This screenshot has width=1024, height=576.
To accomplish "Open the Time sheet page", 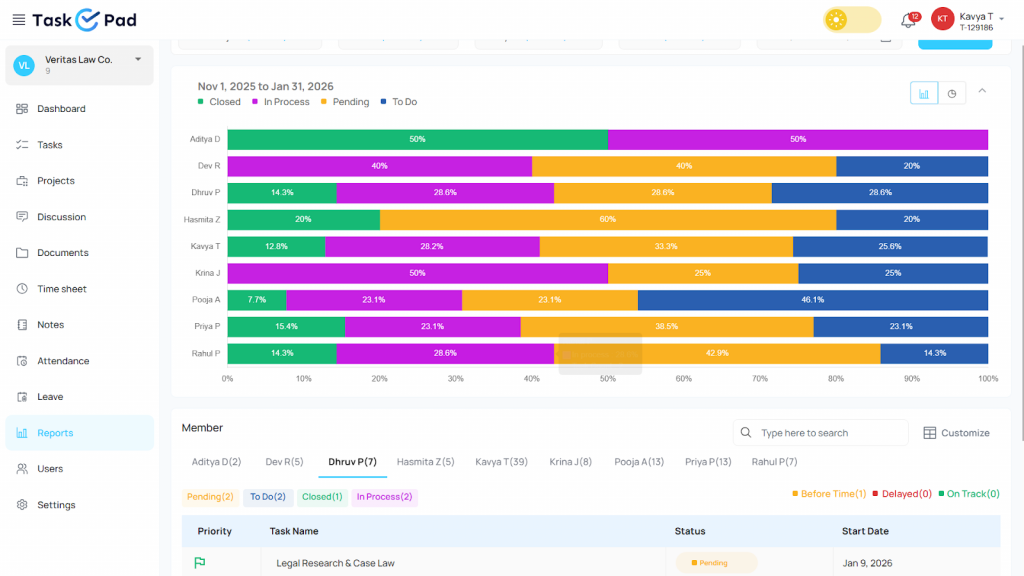I will [x=62, y=289].
